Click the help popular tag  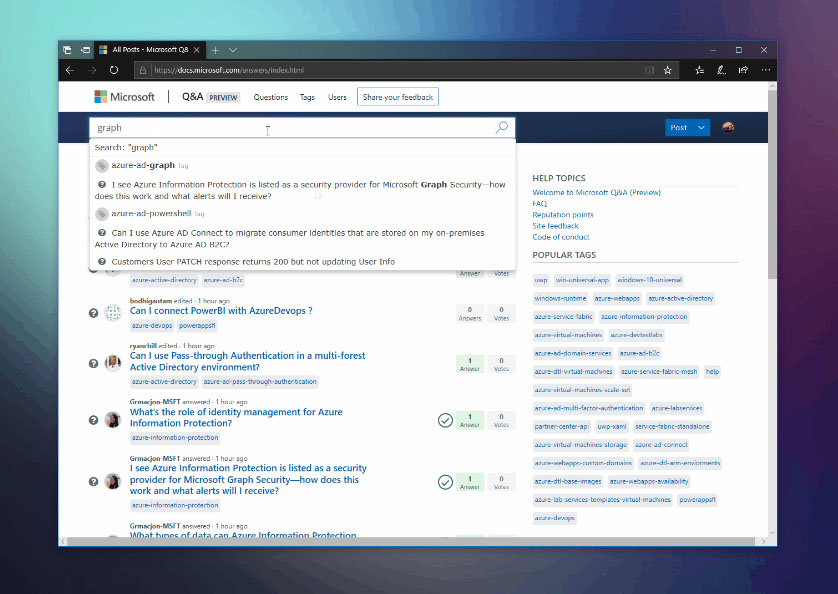pos(712,372)
